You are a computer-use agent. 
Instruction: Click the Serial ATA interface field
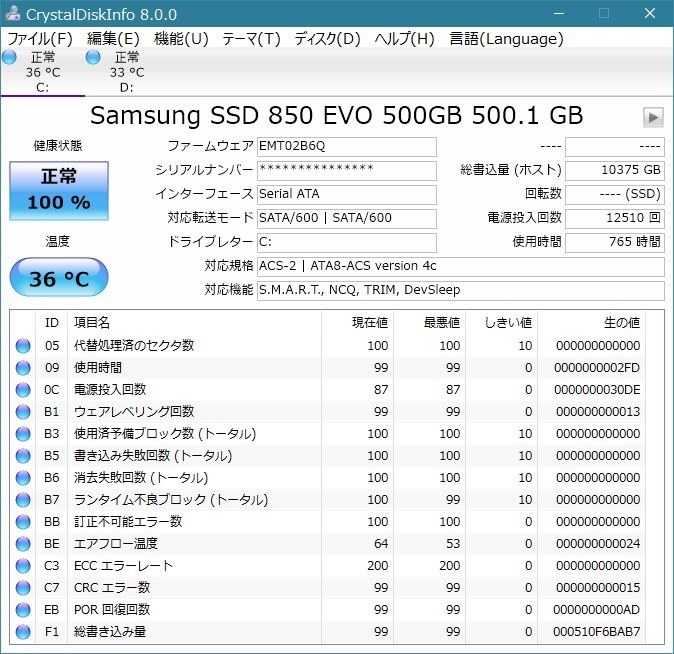pos(347,194)
